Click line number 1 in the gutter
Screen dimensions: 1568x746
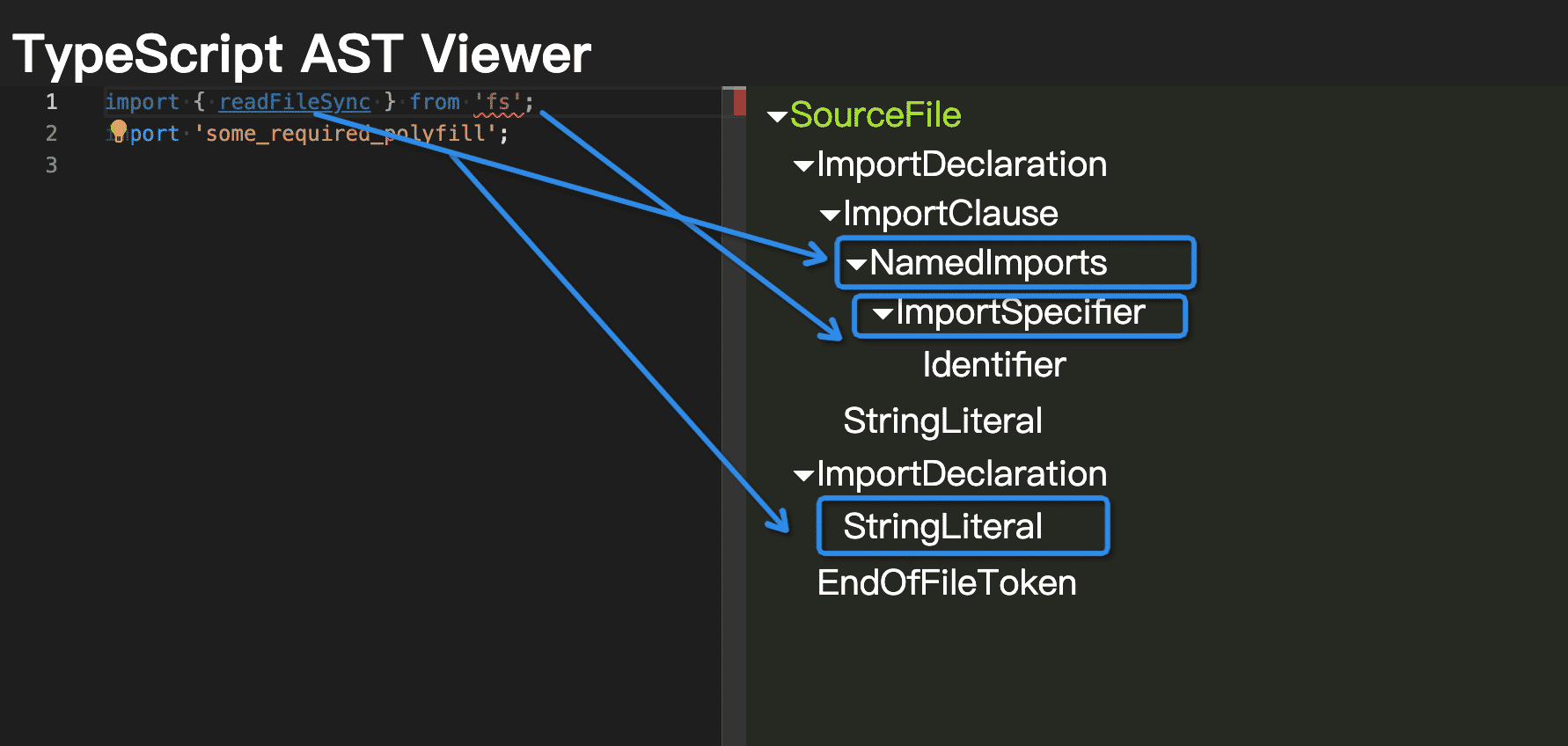coord(52,102)
